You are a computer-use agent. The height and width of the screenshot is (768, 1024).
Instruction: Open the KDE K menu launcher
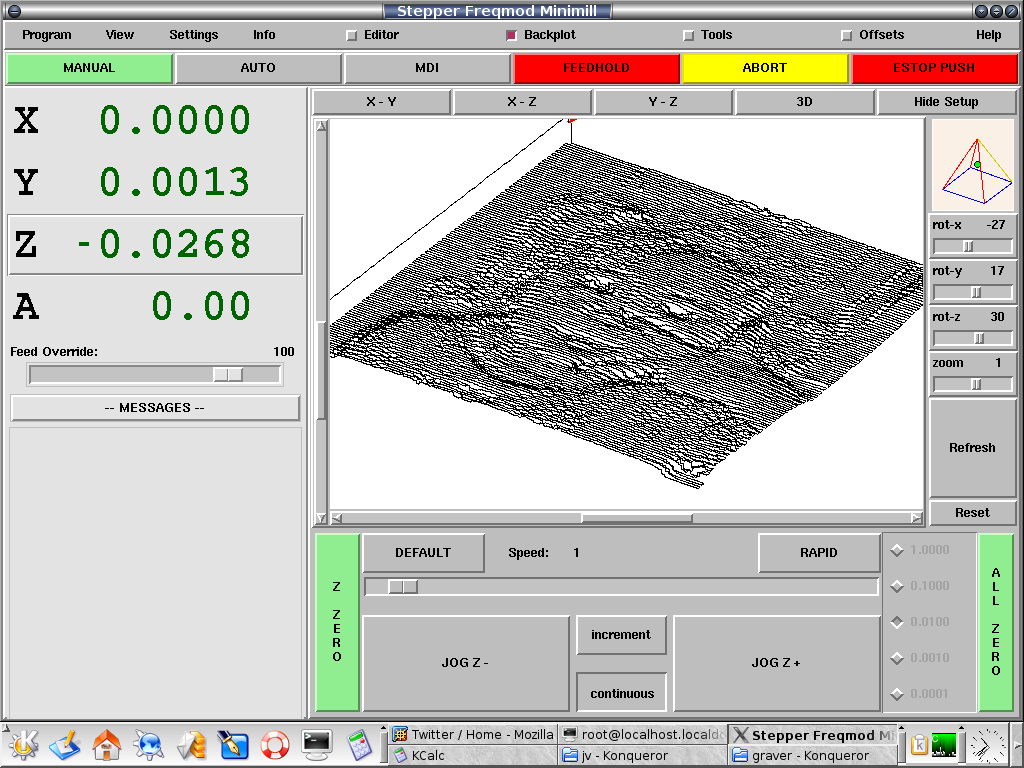(23, 745)
